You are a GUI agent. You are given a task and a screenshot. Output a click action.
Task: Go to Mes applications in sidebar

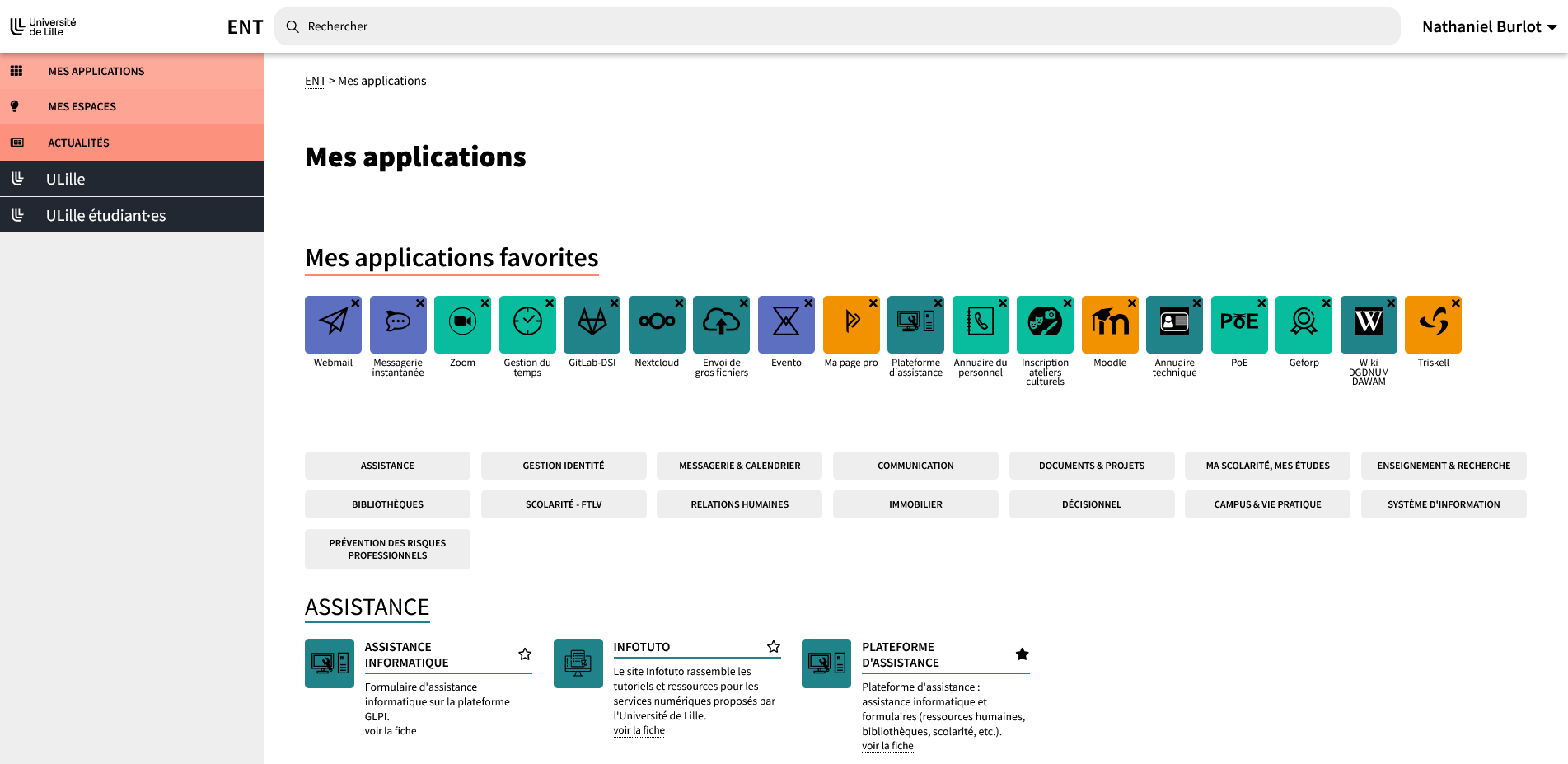[132, 71]
